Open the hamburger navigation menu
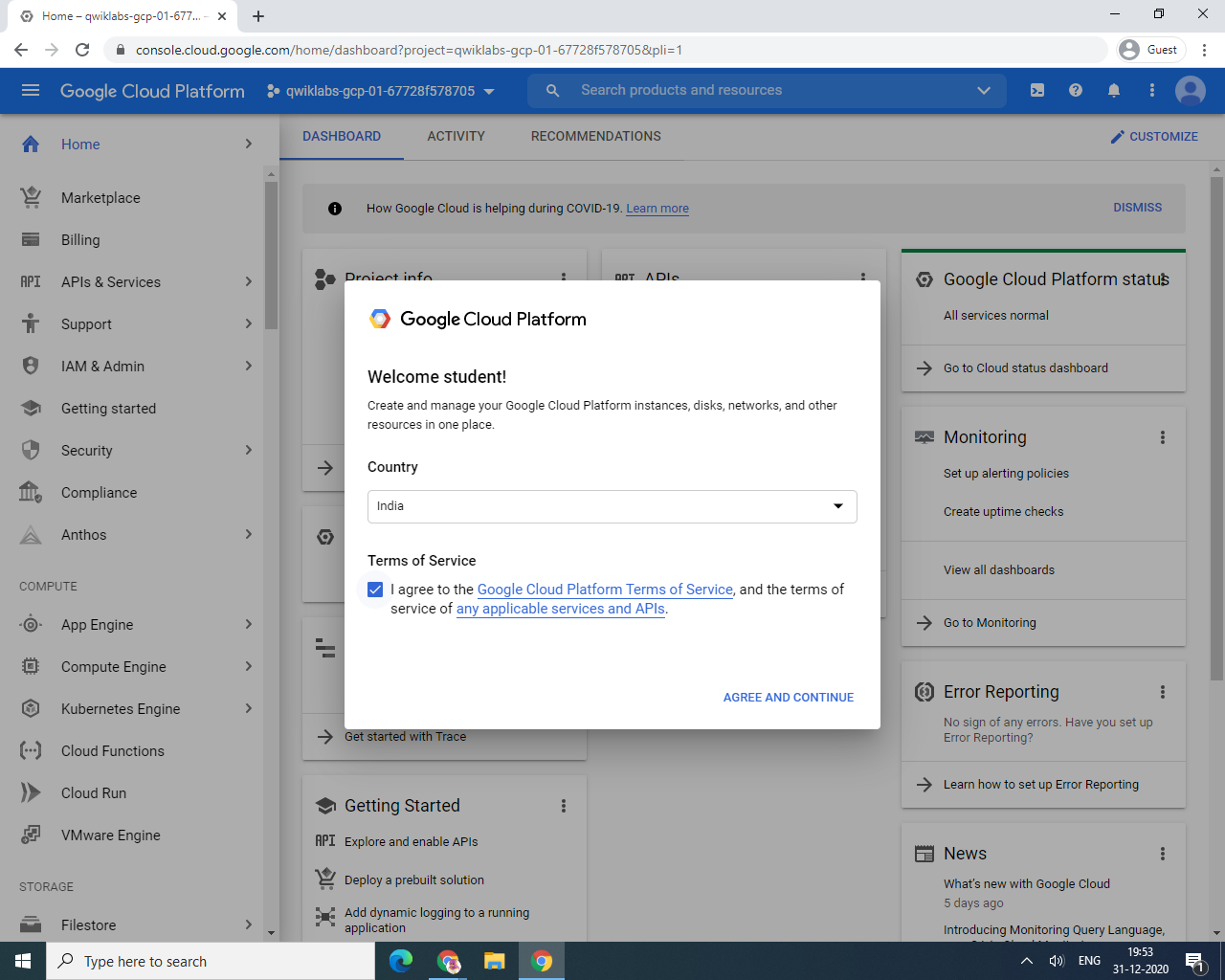 point(31,90)
